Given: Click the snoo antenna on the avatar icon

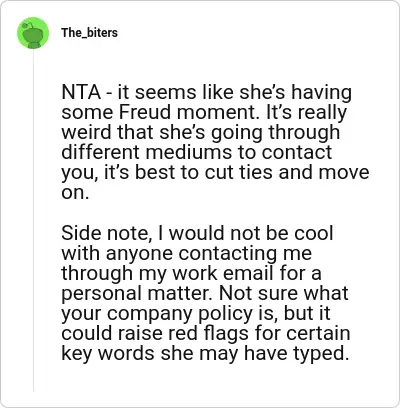Looking at the screenshot, I should pos(28,24).
